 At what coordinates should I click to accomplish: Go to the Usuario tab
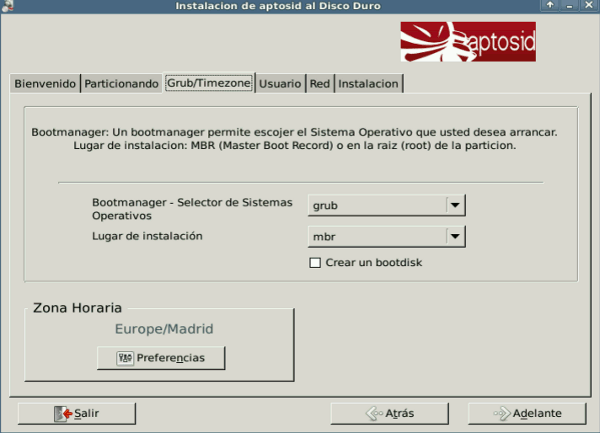[280, 83]
